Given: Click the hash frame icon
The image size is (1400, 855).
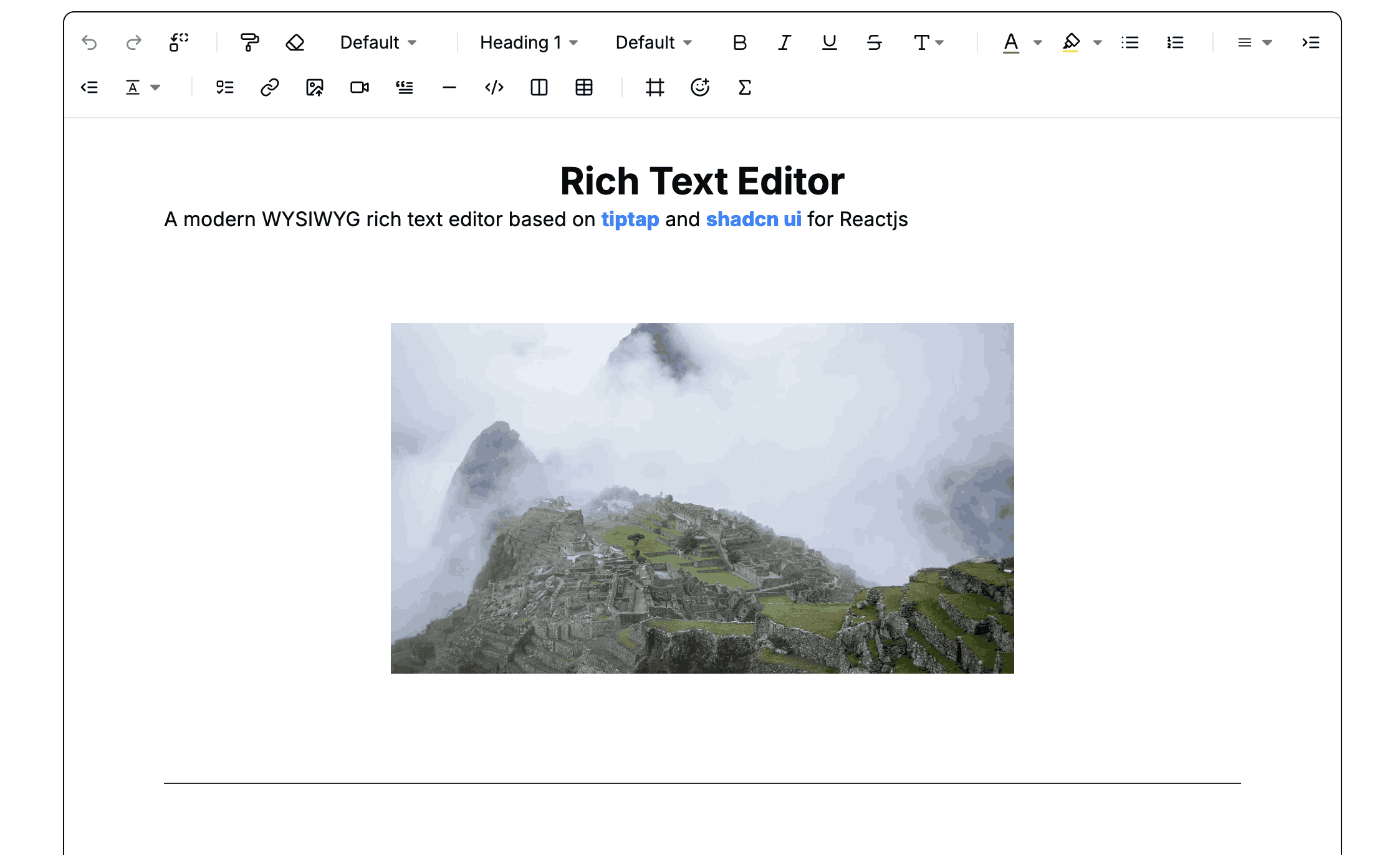Looking at the screenshot, I should pos(655,88).
